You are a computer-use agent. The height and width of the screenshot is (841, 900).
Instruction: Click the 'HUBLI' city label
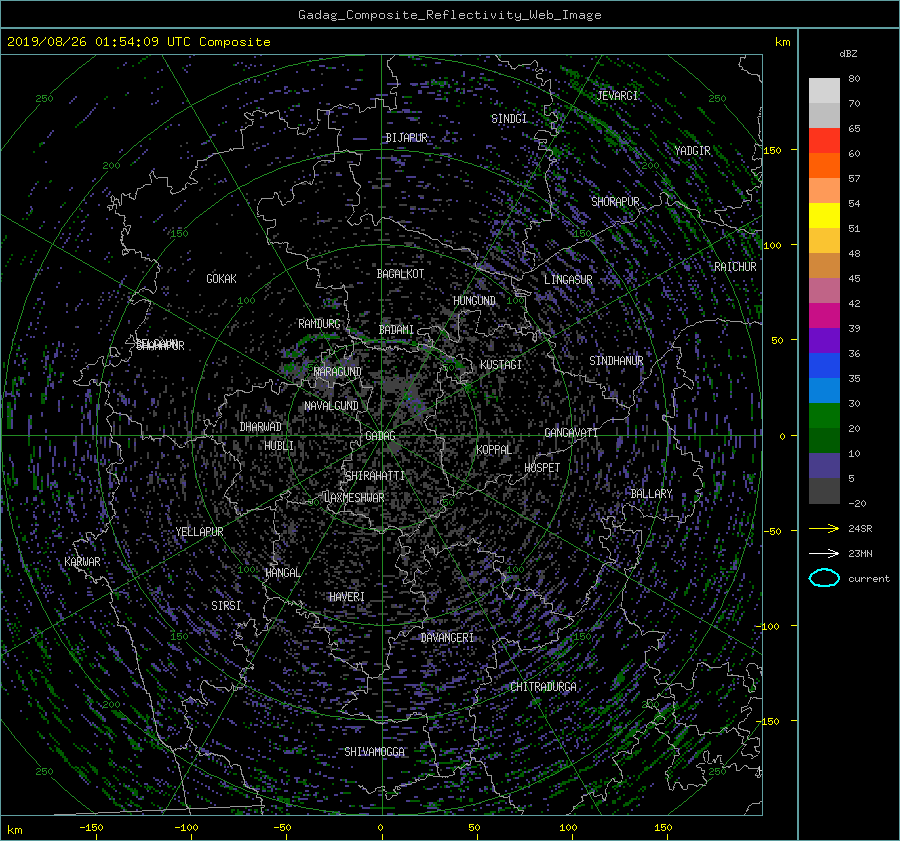(x=279, y=446)
